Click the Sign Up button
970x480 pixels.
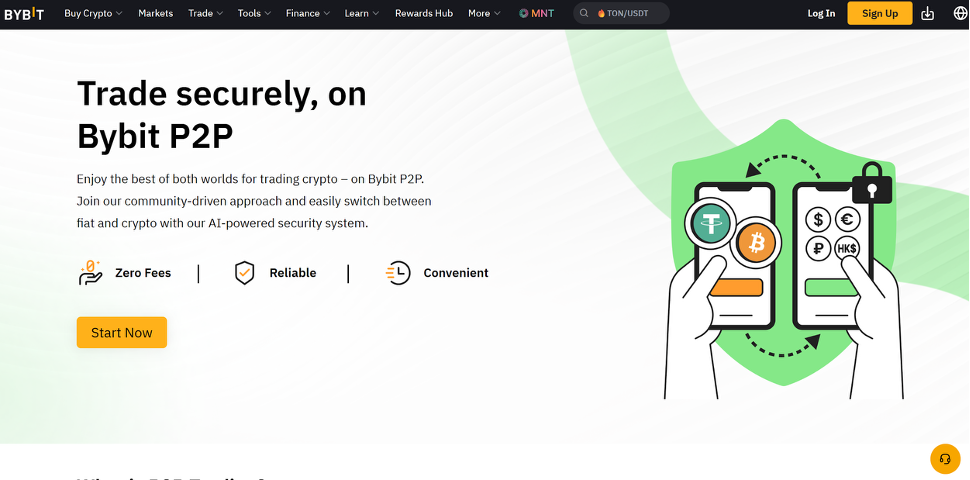click(x=880, y=13)
